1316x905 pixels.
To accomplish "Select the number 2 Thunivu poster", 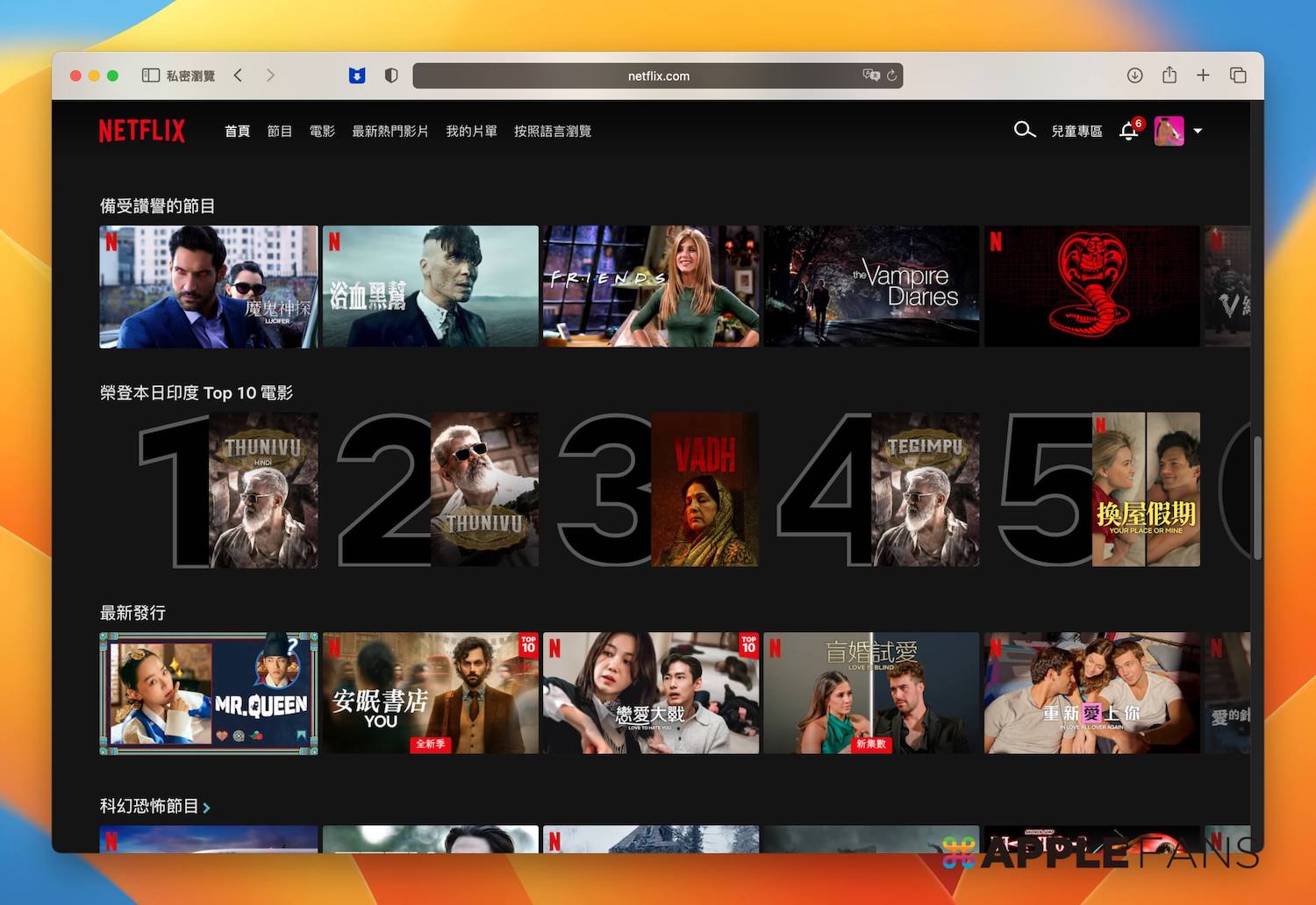I will point(484,490).
